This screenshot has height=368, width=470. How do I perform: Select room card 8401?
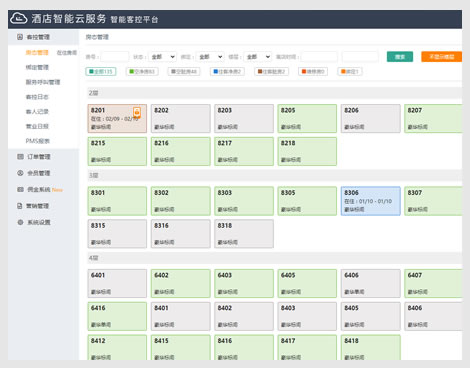click(180, 316)
